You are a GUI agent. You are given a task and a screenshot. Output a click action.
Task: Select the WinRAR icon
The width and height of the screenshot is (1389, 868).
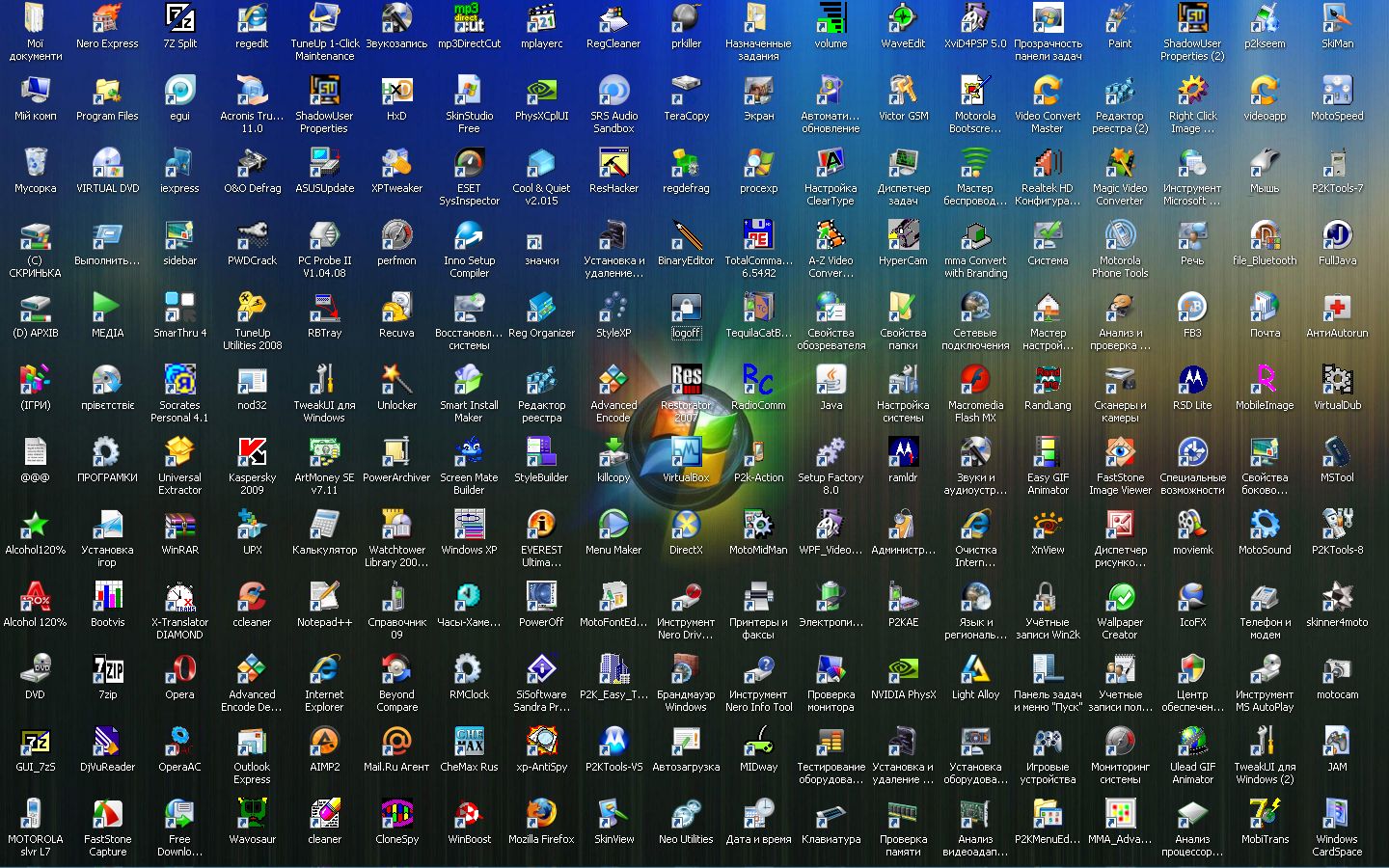179,524
